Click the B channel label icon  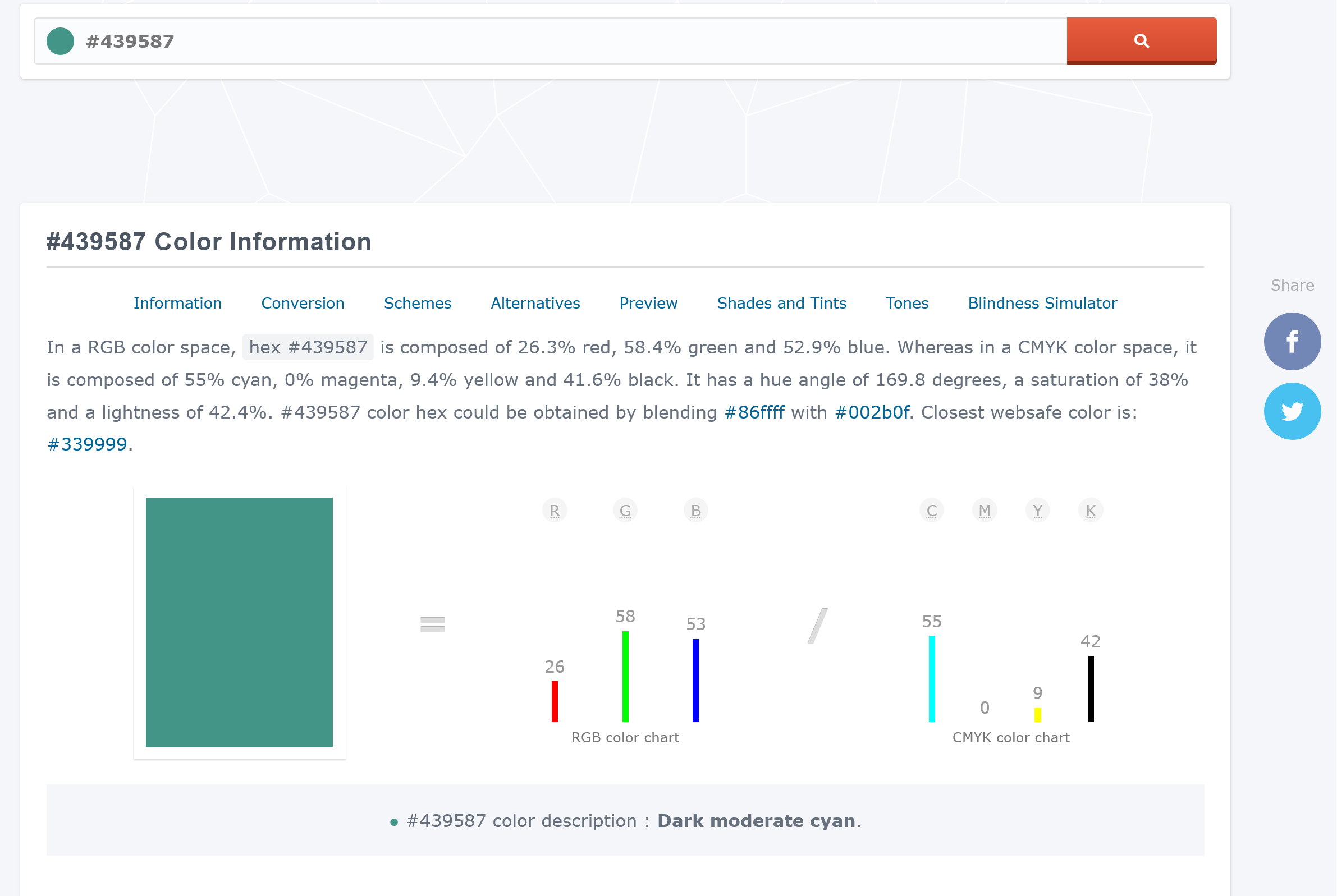click(695, 511)
